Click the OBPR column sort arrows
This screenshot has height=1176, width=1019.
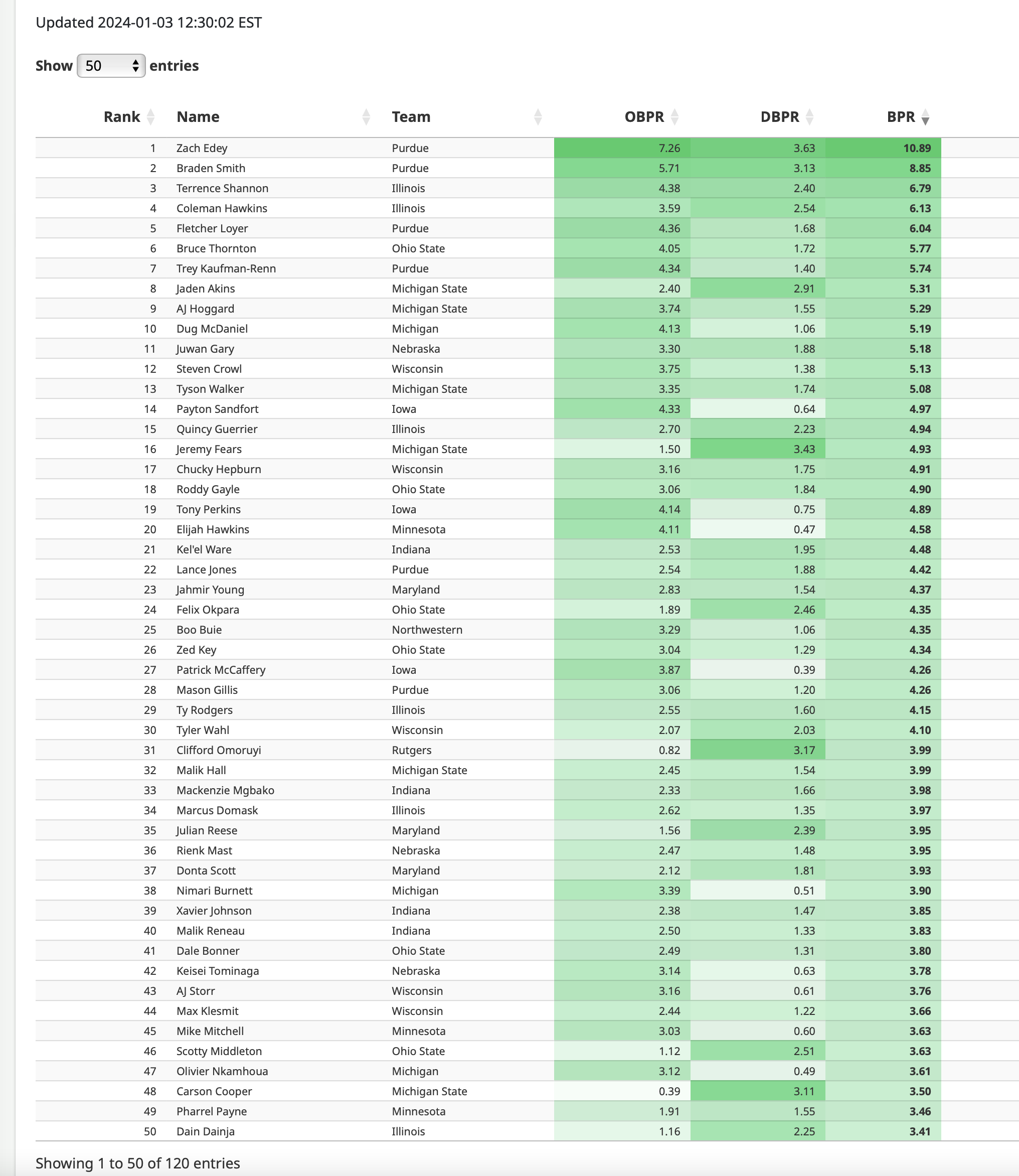click(675, 117)
